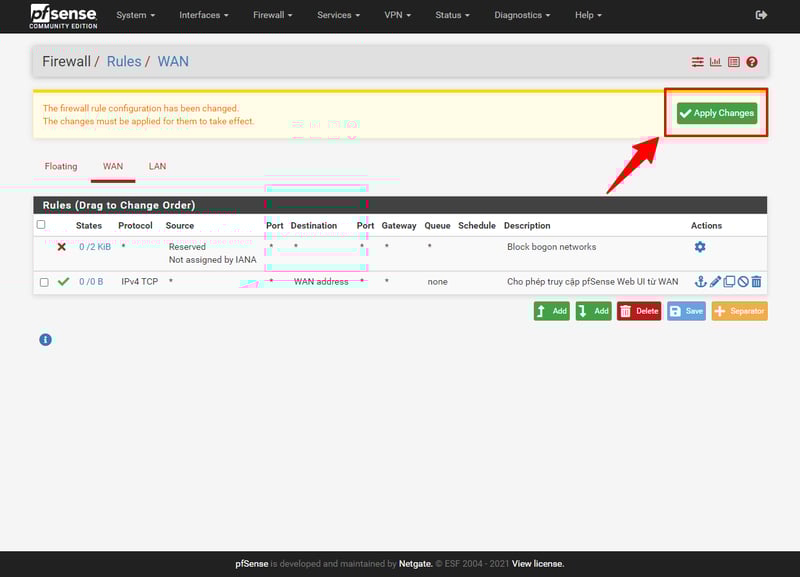The width and height of the screenshot is (800, 577).
Task: Select the LAN rules tab
Action: click(x=156, y=166)
